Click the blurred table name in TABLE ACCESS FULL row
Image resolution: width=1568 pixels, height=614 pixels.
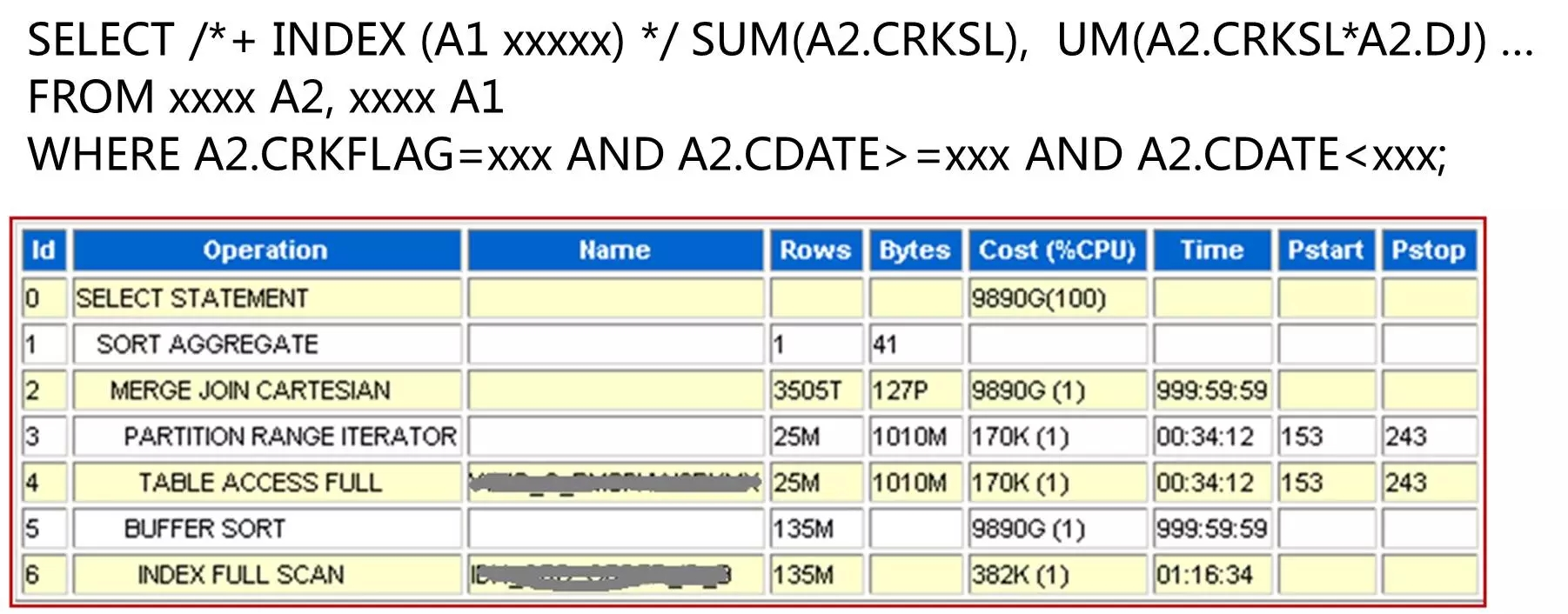pyautogui.click(x=615, y=483)
